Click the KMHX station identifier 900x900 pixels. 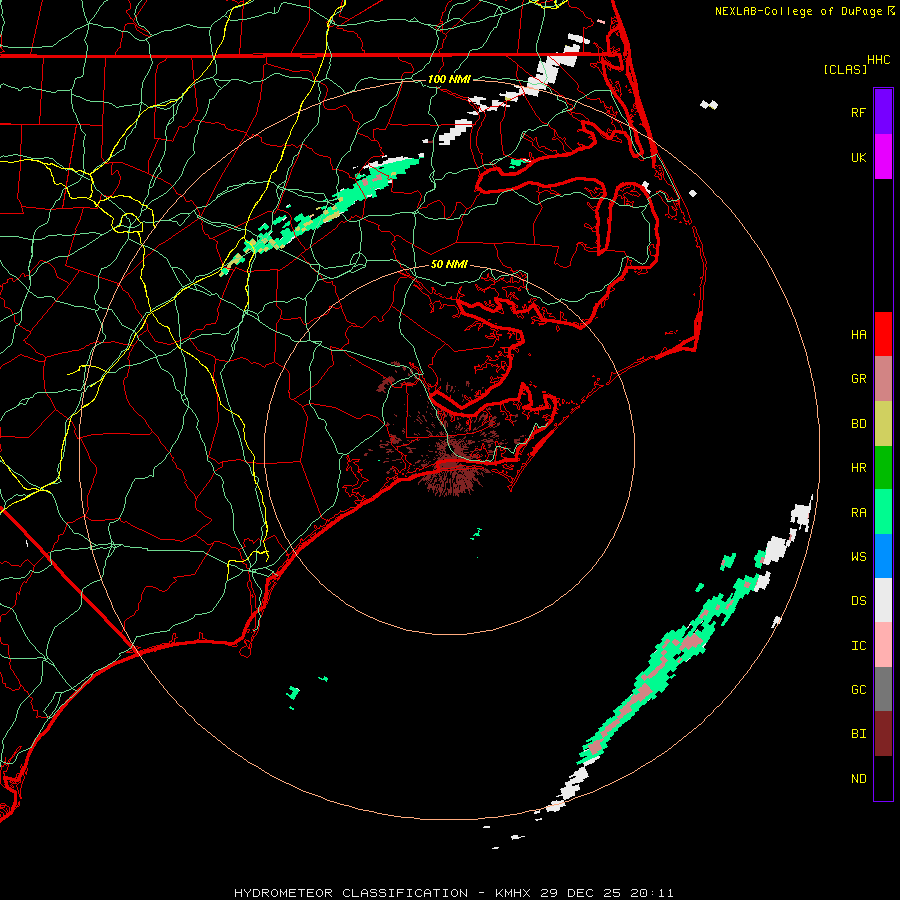click(513, 893)
